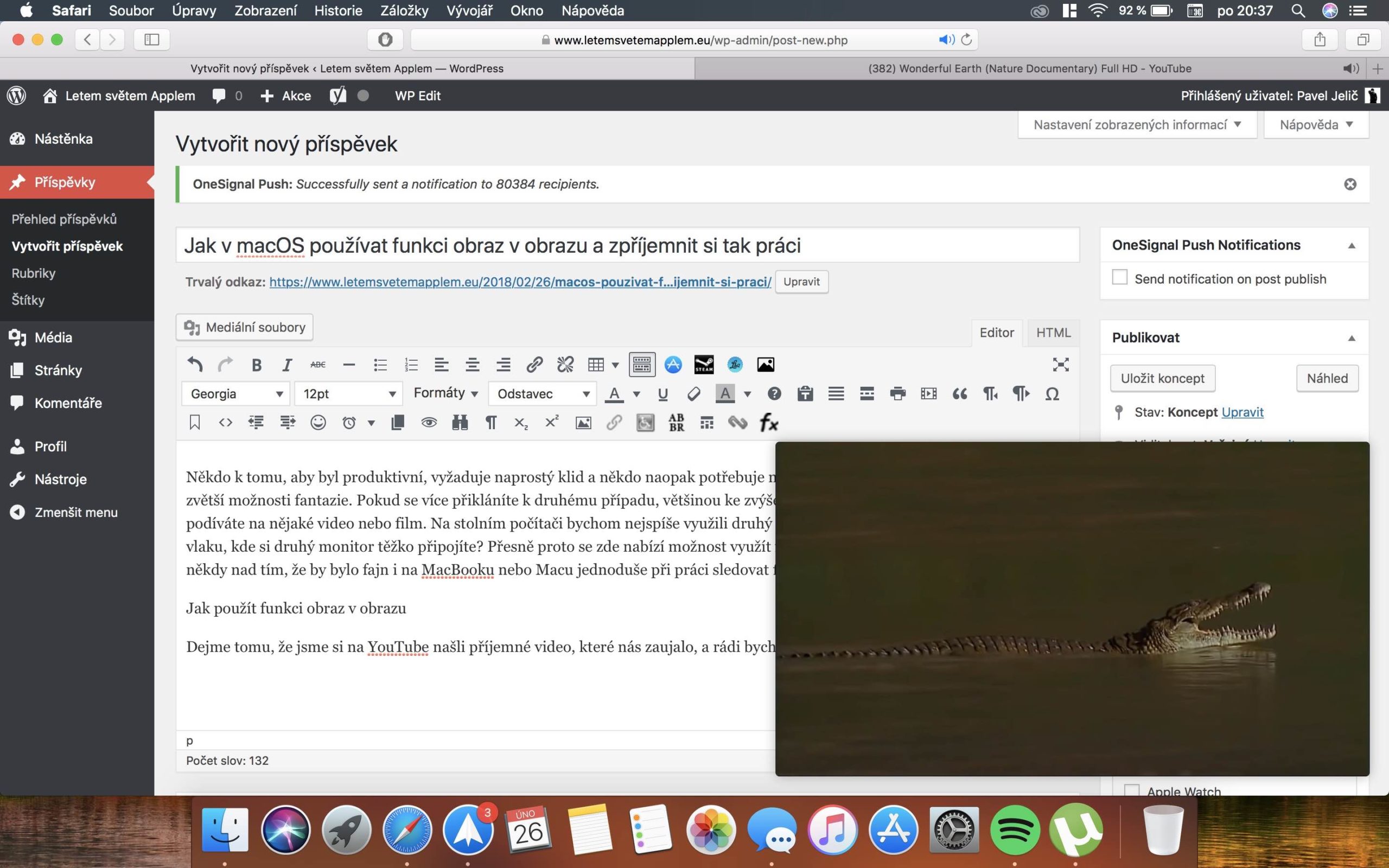Viewport: 1389px width, 868px height.
Task: Click the Uložit koncept button
Action: click(x=1162, y=378)
